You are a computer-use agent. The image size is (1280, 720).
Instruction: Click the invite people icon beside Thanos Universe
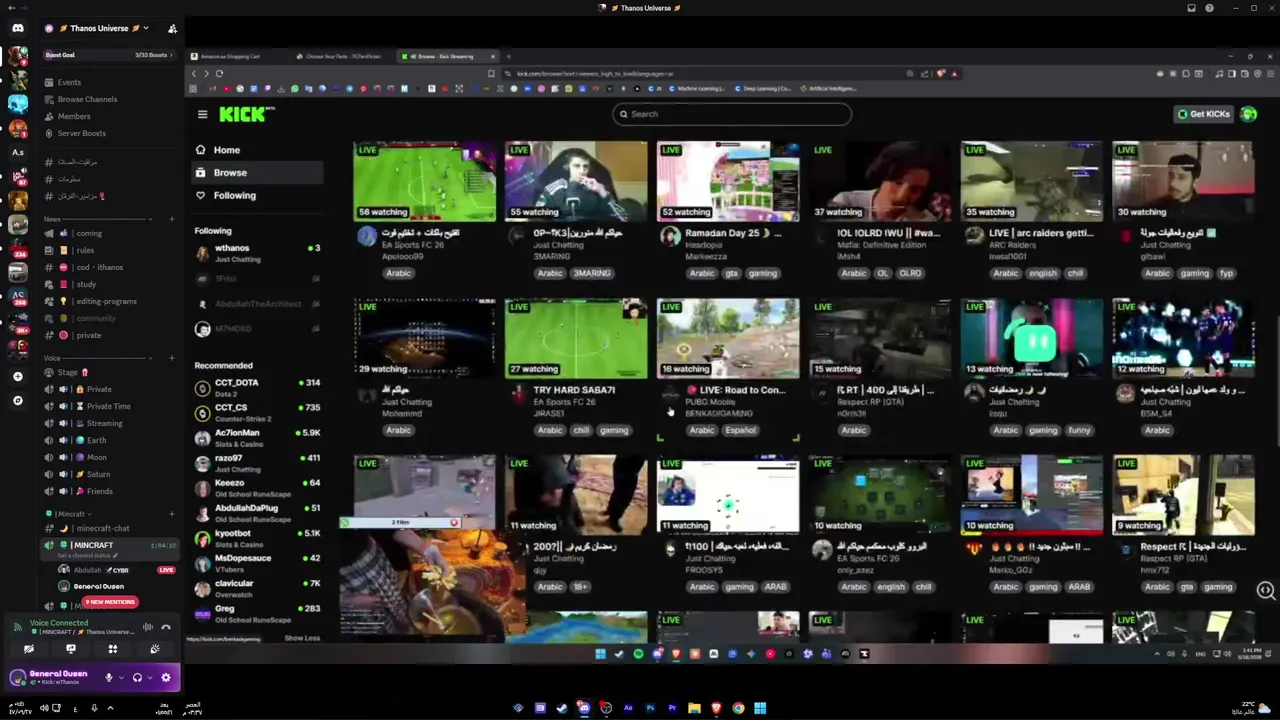click(x=172, y=28)
